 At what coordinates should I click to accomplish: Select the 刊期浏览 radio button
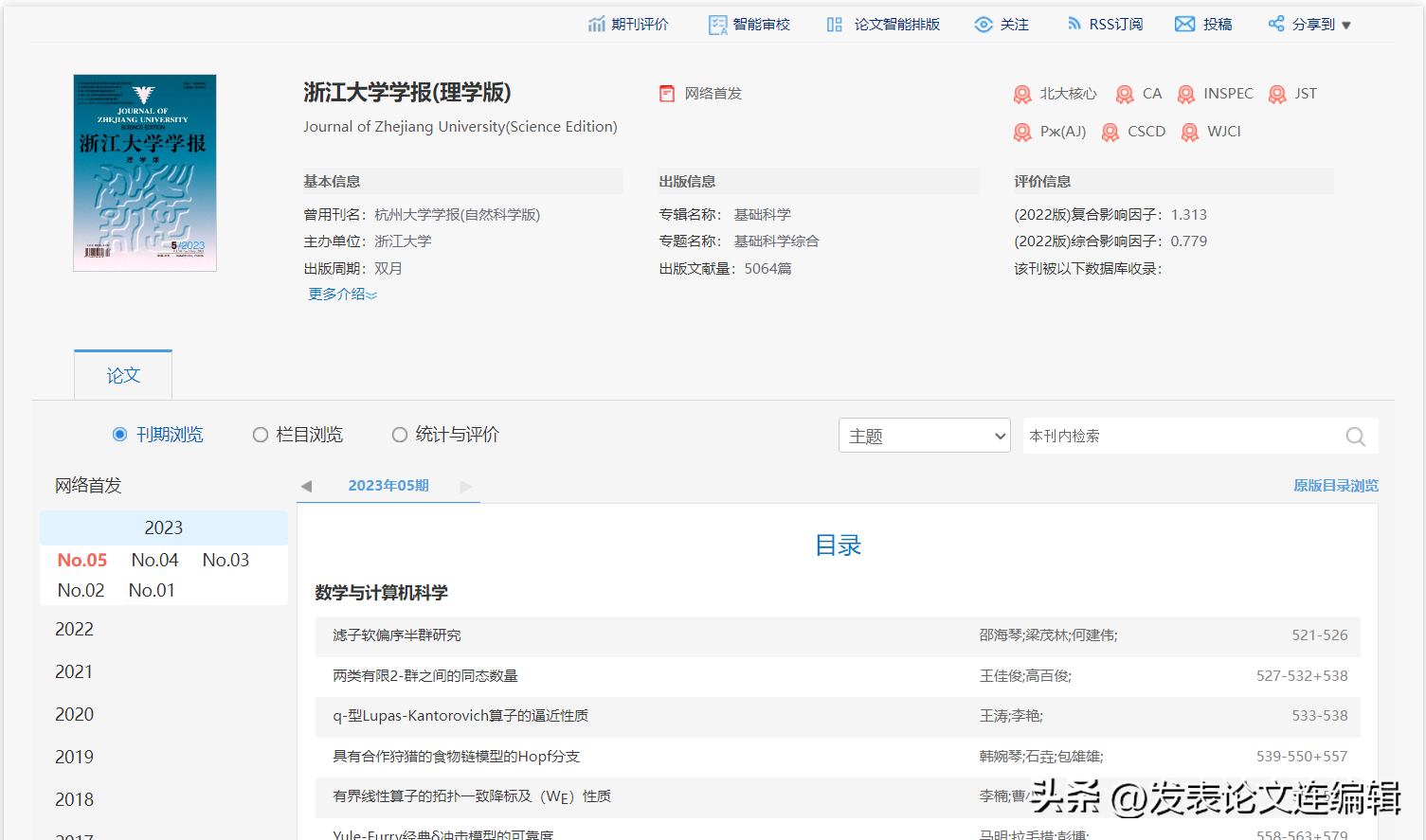pos(119,435)
